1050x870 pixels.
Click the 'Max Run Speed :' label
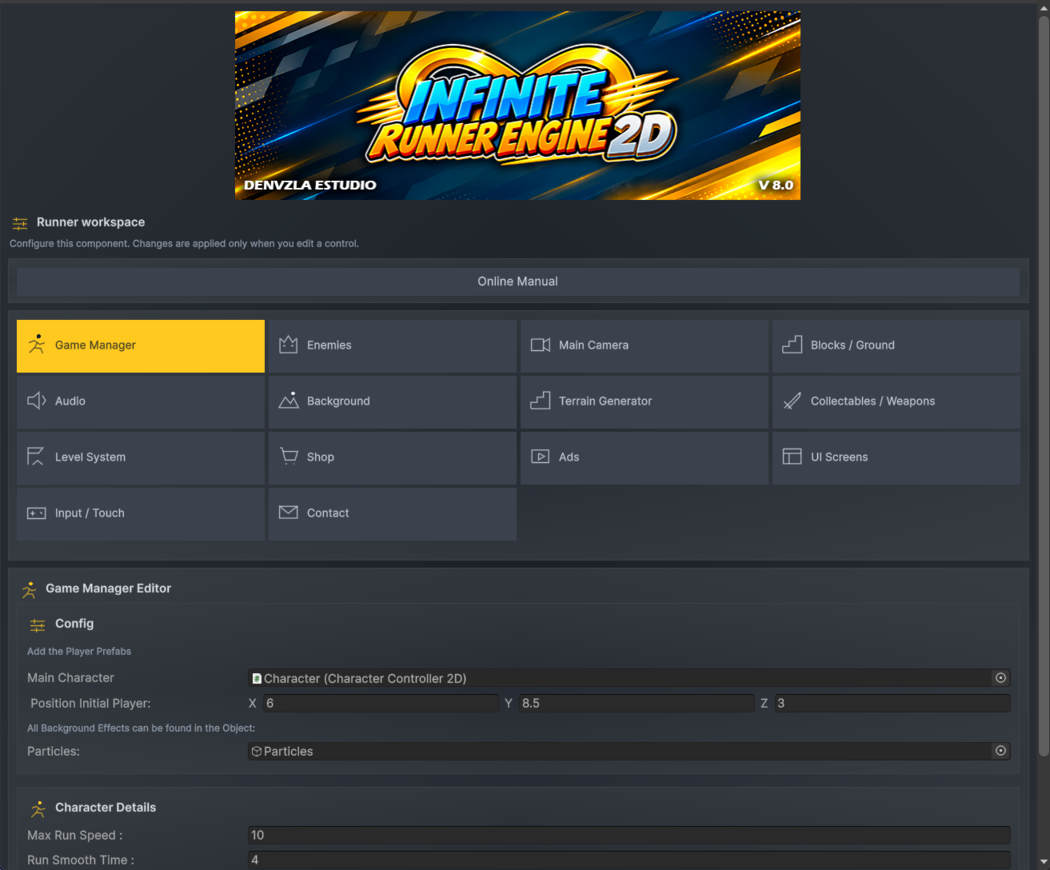pyautogui.click(x=75, y=835)
